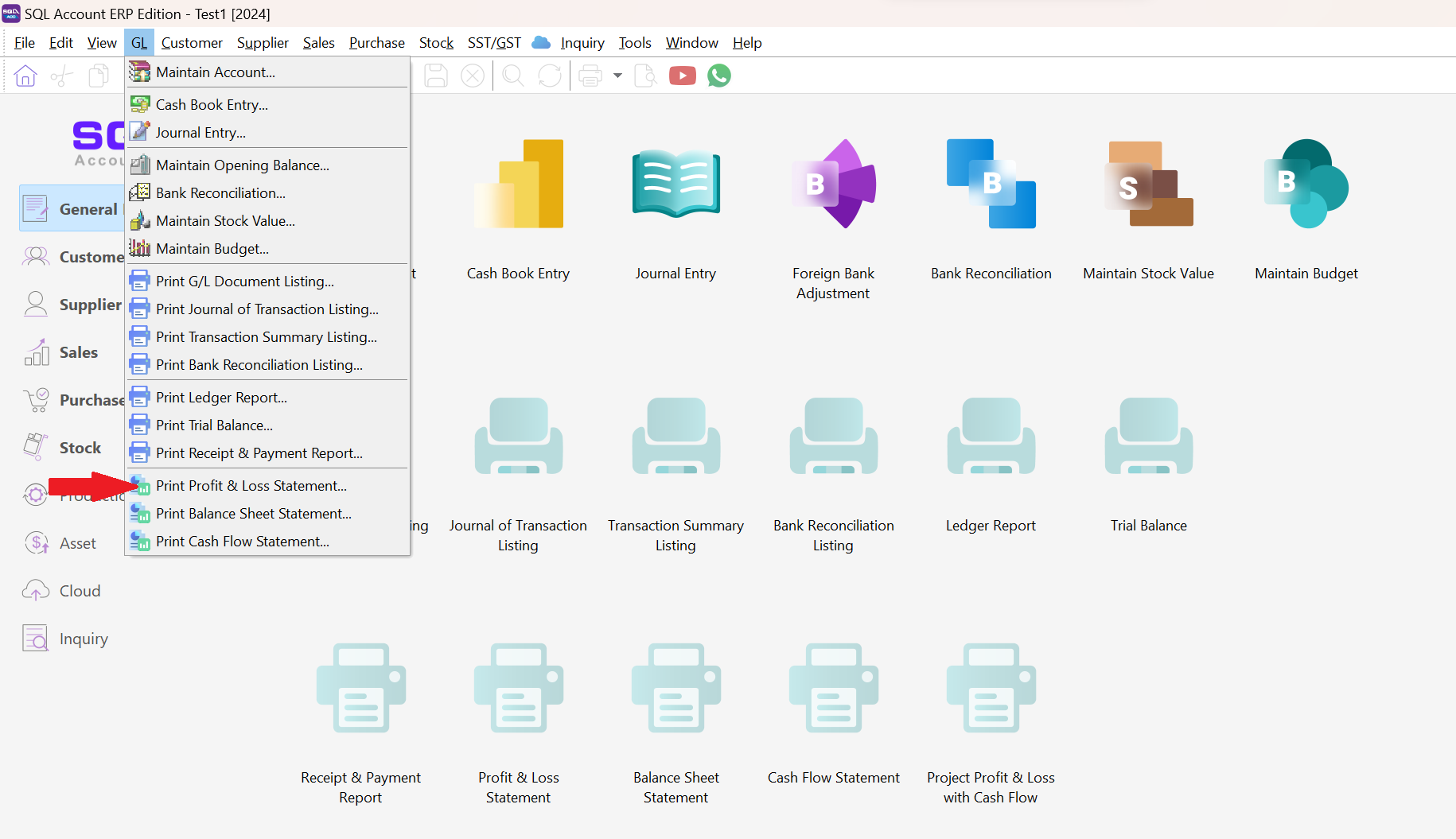The width and height of the screenshot is (1456, 839).
Task: Open the Inquiry sidebar section
Action: (84, 639)
